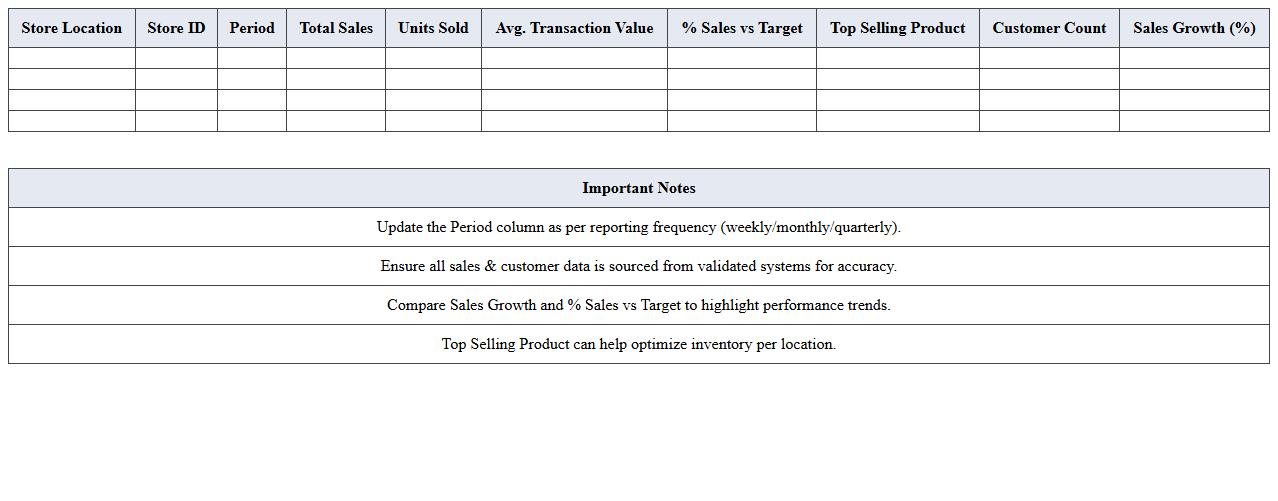Click the Customer Count header

pos(1049,28)
